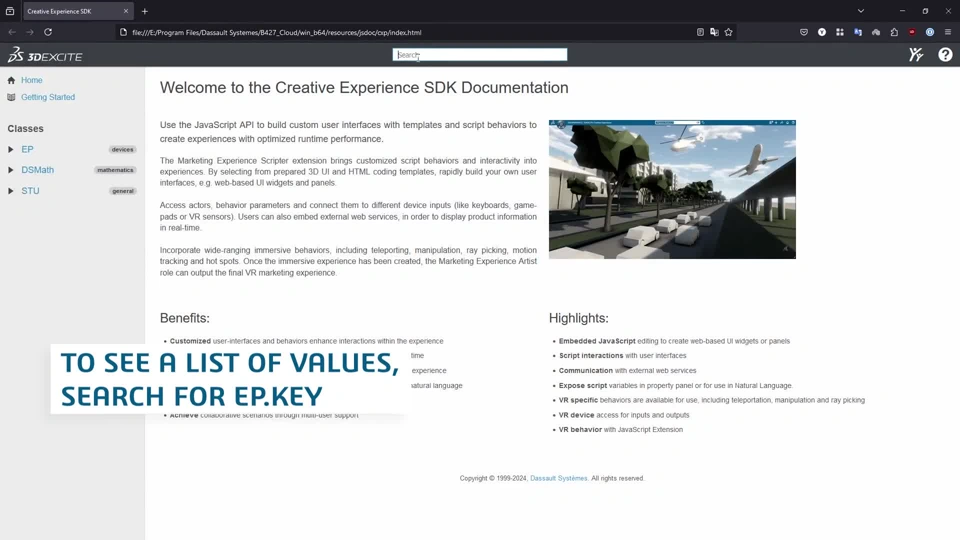Click the Benefits: heading

[184, 318]
